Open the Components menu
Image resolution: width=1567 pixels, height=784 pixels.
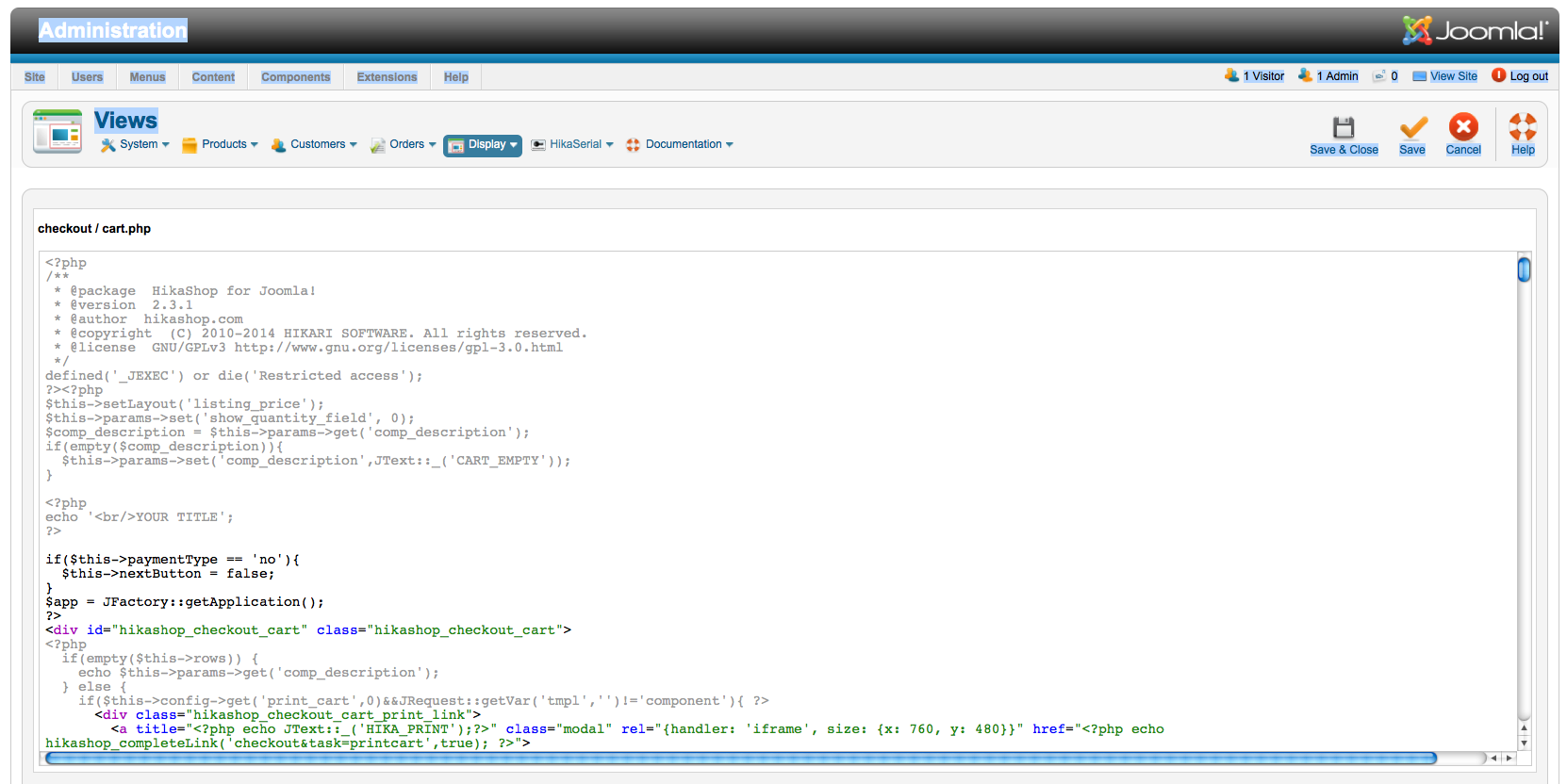click(296, 77)
